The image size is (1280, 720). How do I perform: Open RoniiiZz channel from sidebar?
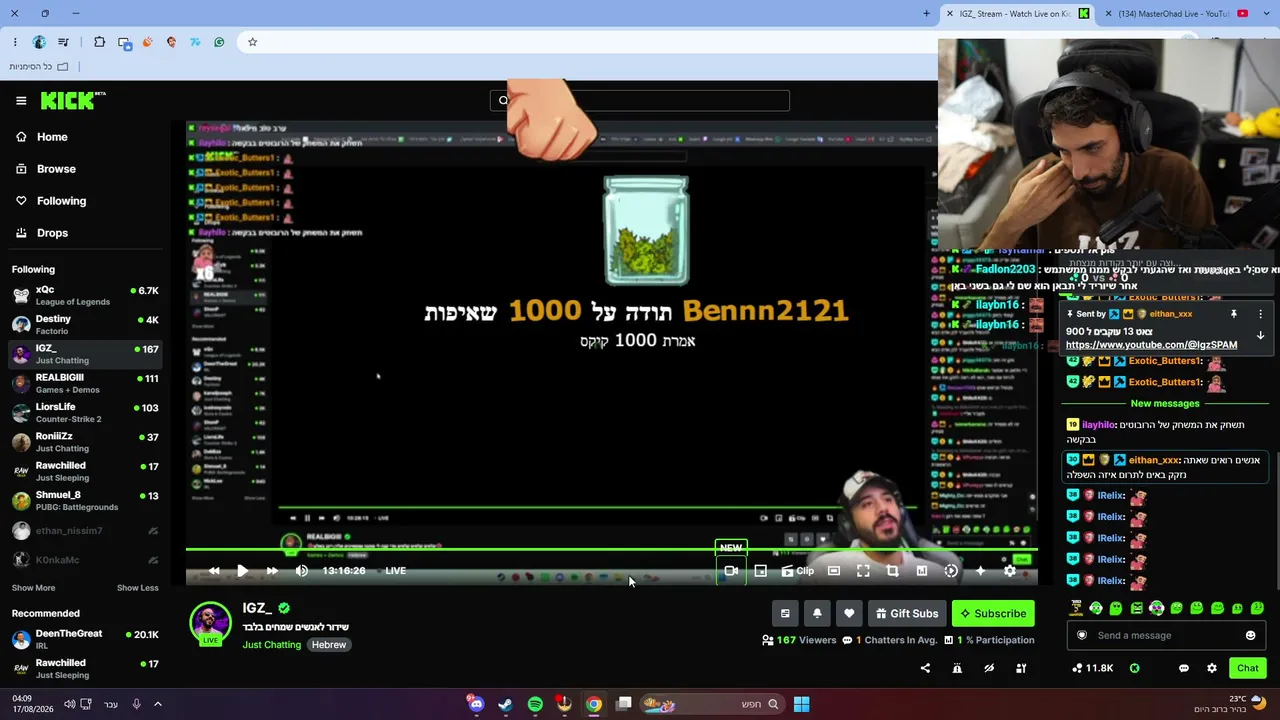85,441
